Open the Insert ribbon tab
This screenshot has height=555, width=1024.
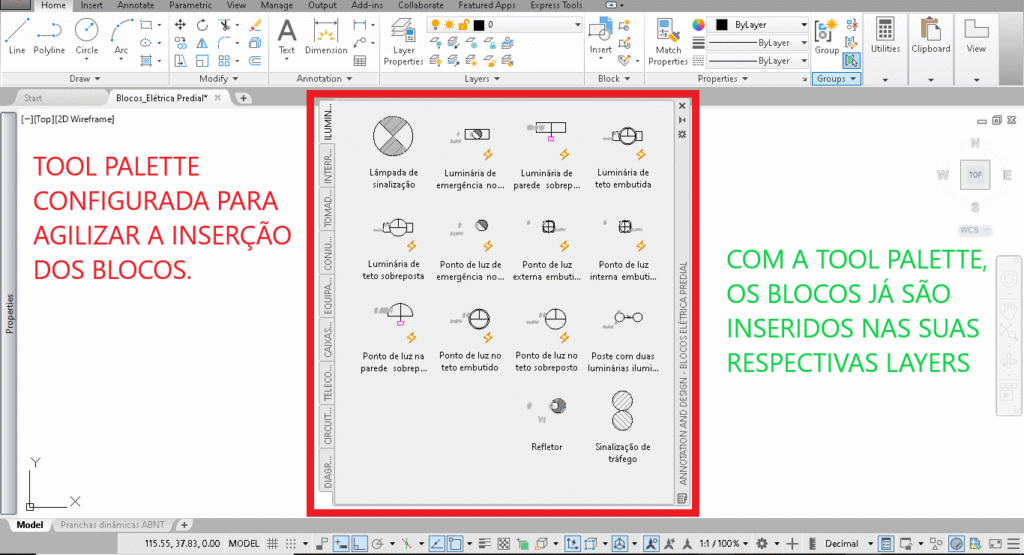pos(91,5)
